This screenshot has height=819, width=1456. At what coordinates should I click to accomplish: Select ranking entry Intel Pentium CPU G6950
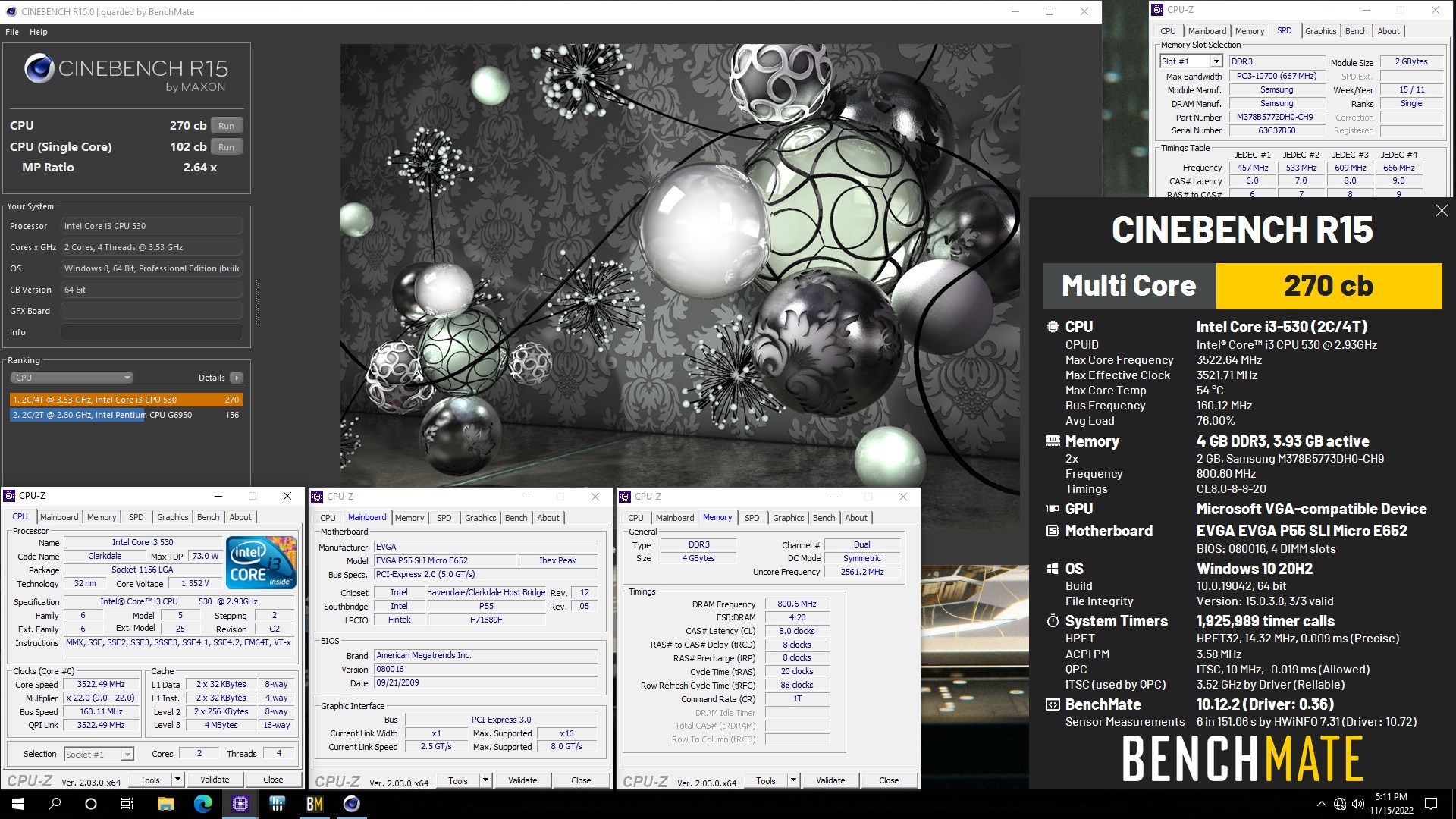(x=126, y=415)
